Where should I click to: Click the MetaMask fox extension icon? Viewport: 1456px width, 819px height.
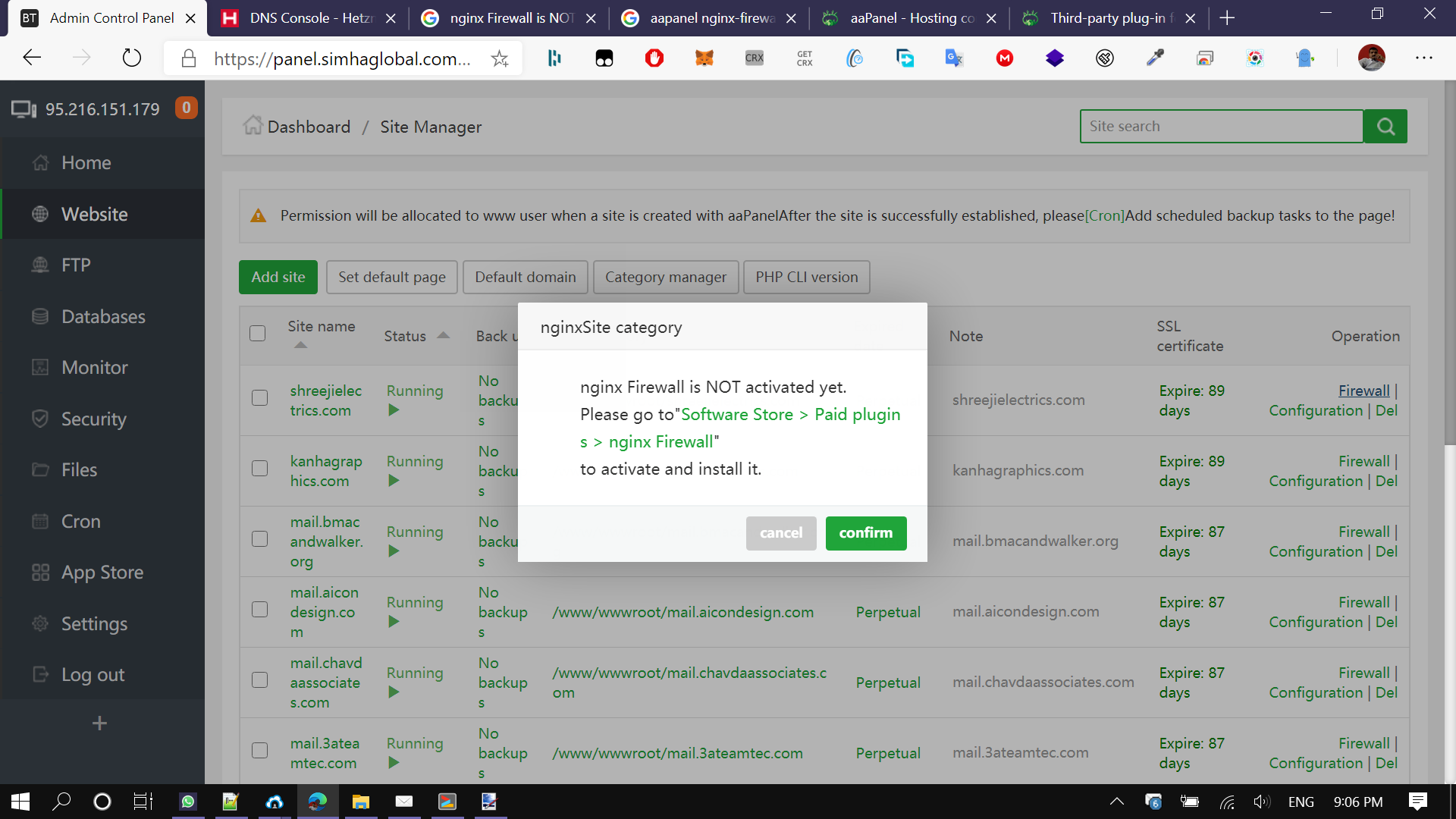(704, 58)
